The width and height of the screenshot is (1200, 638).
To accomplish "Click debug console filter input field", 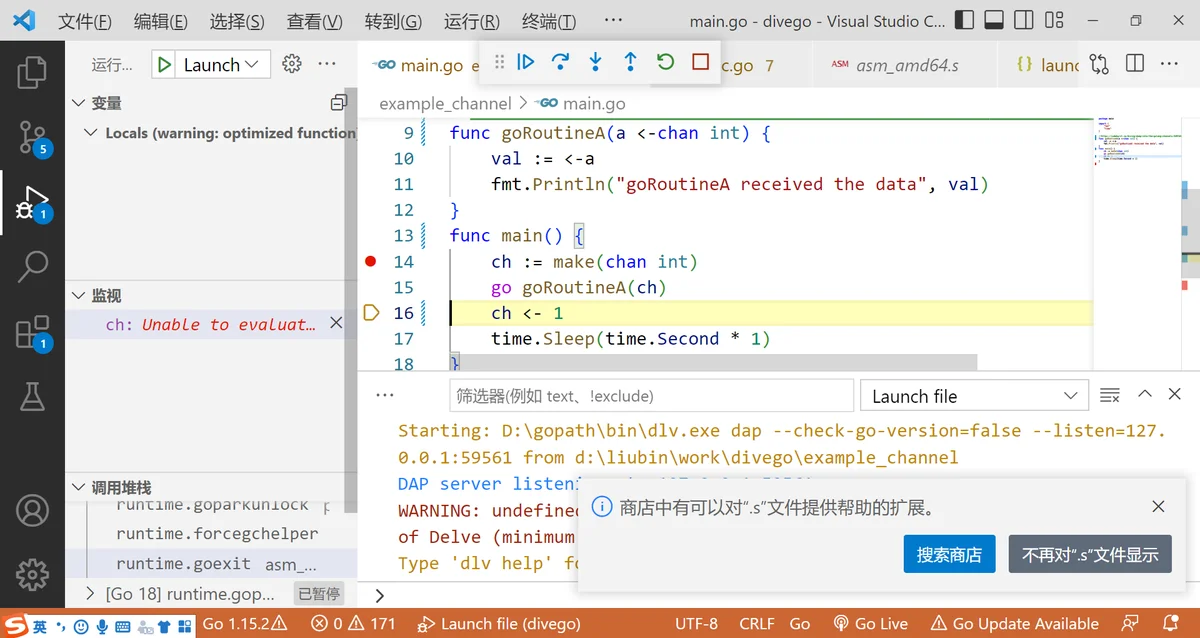I will 650,396.
